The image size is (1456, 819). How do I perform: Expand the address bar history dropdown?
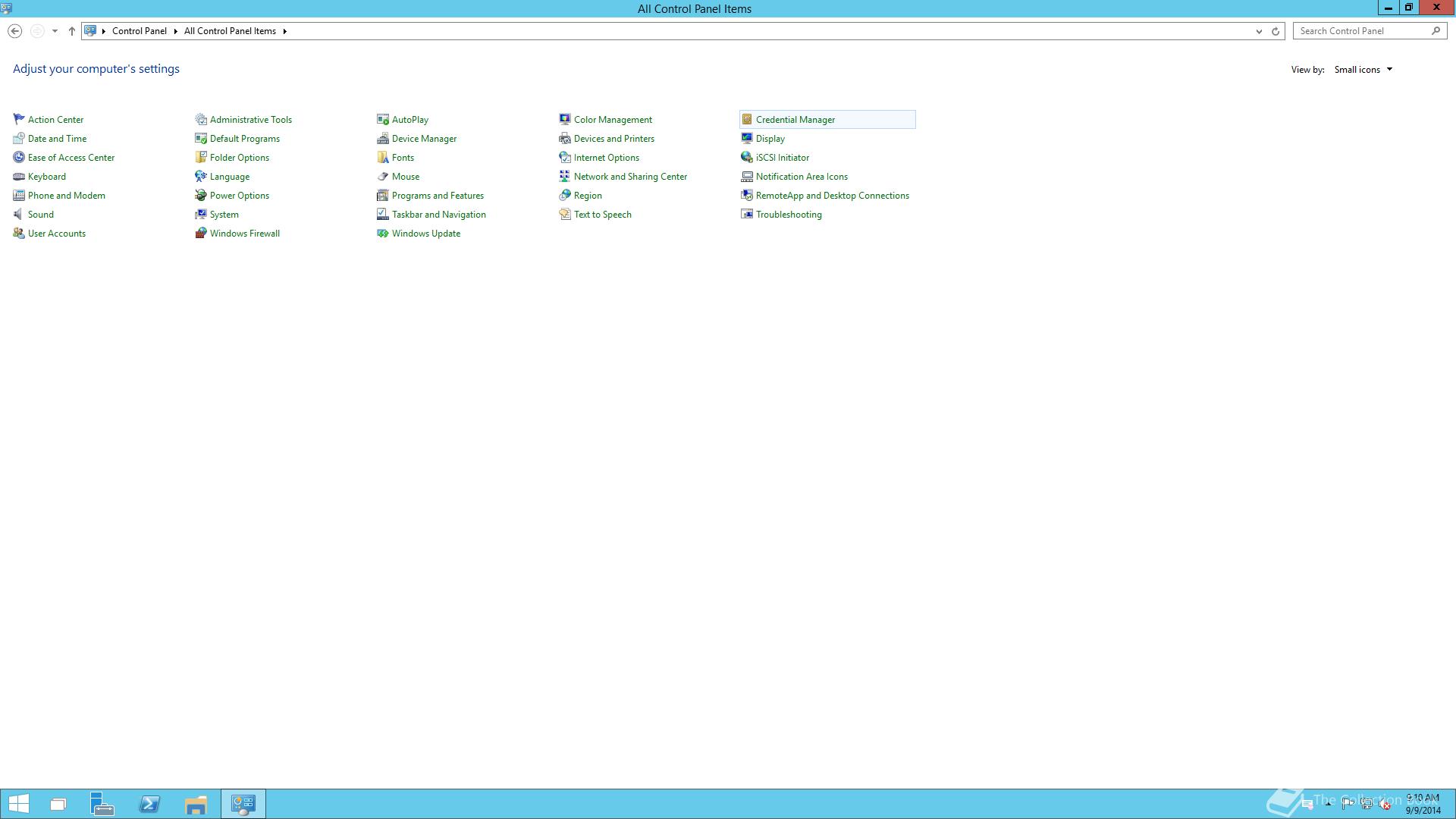(1259, 31)
